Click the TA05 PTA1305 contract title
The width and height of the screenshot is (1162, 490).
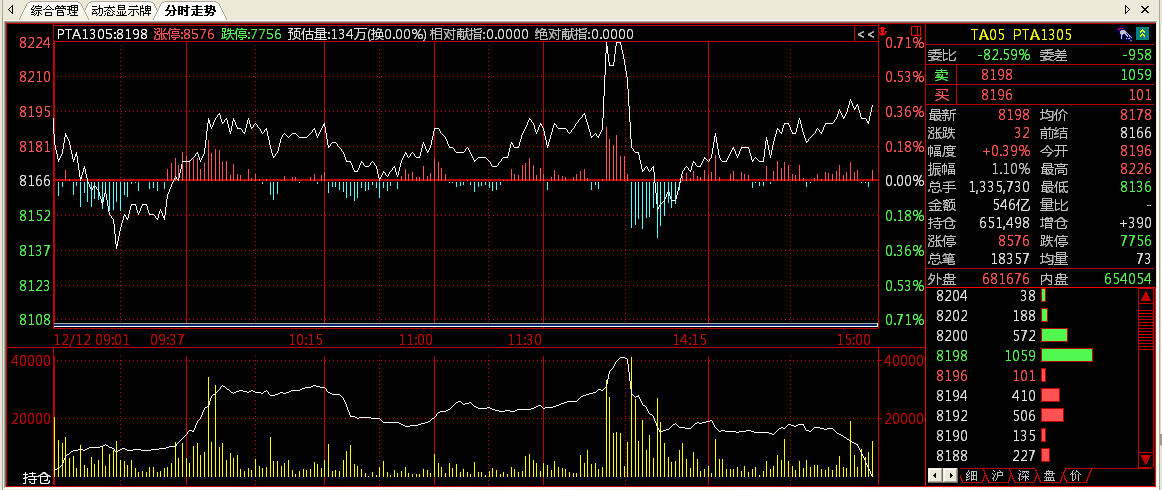click(1021, 35)
